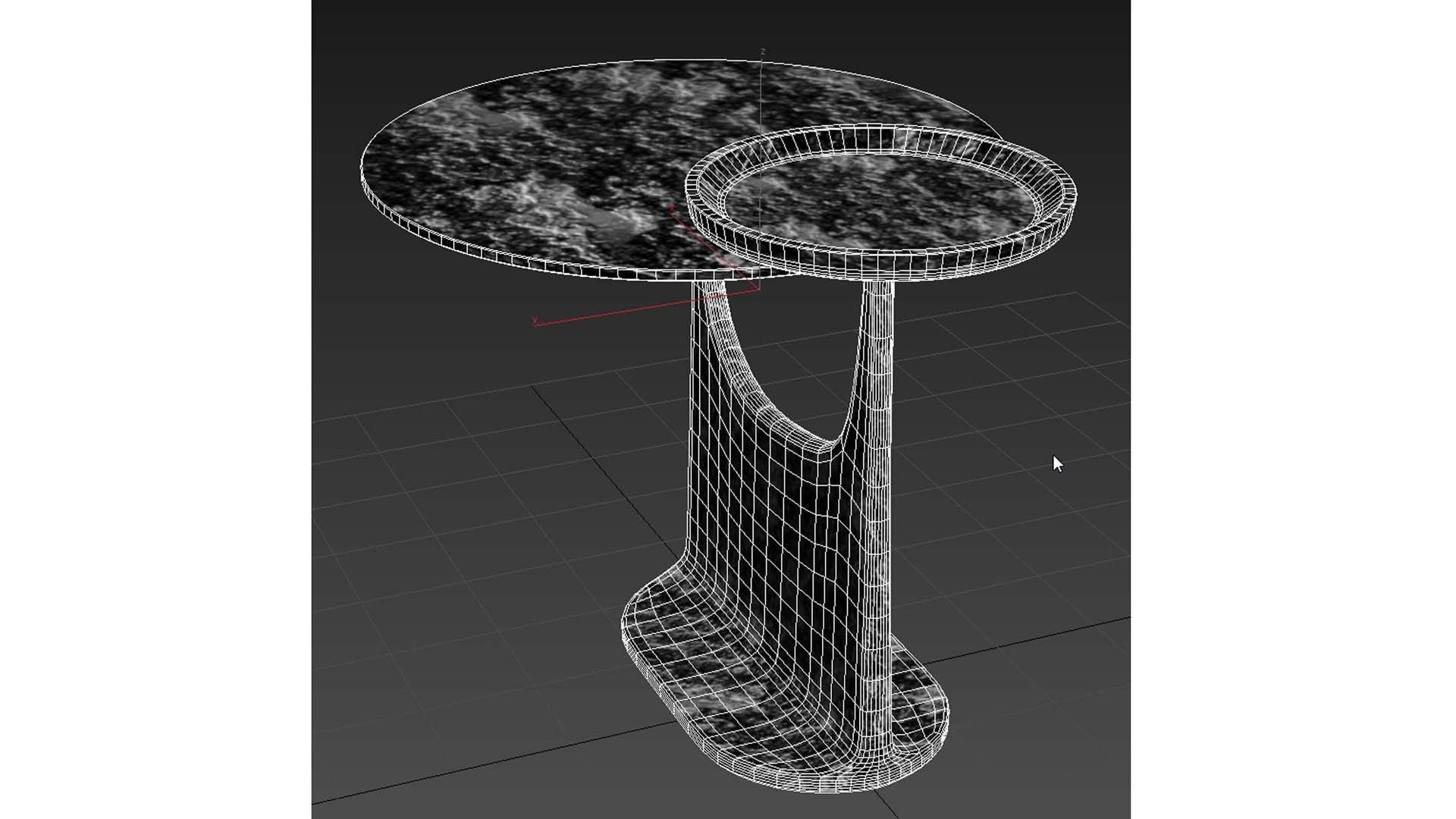Select the thin cylindrical leg under tray
This screenshot has height=819, width=1456.
tap(880, 341)
